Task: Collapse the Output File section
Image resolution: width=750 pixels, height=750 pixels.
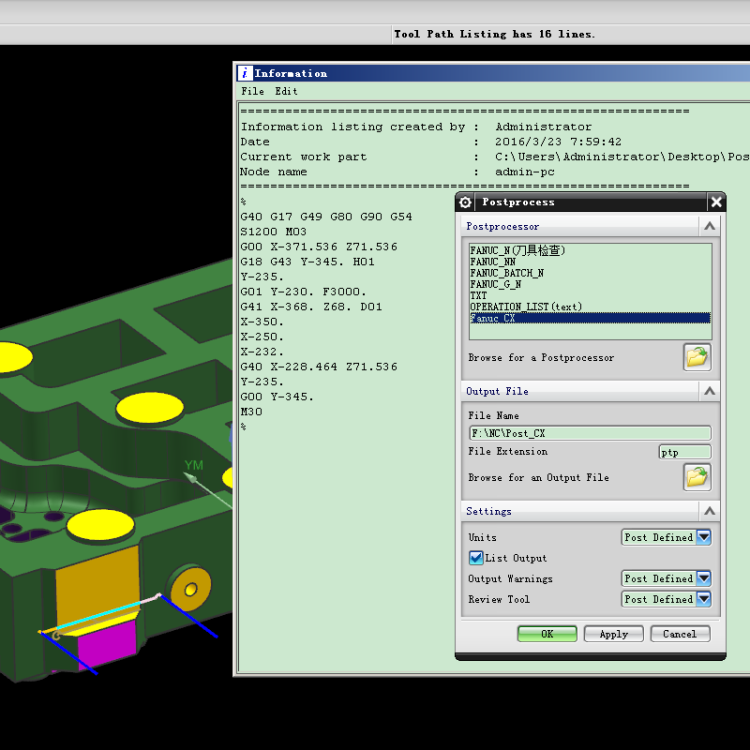Action: pos(709,391)
